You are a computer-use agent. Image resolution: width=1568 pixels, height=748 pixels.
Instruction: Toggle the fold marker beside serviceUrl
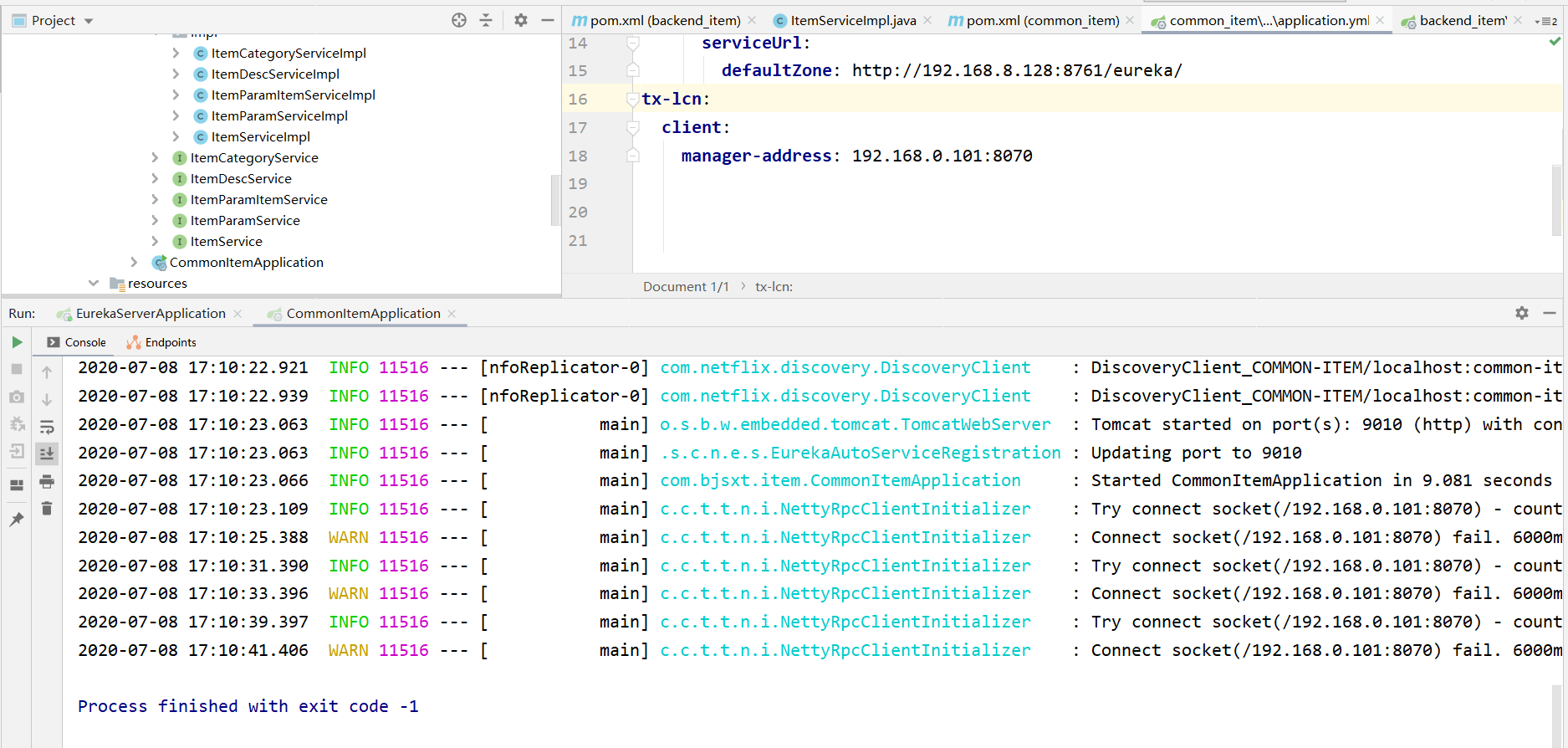tap(633, 43)
